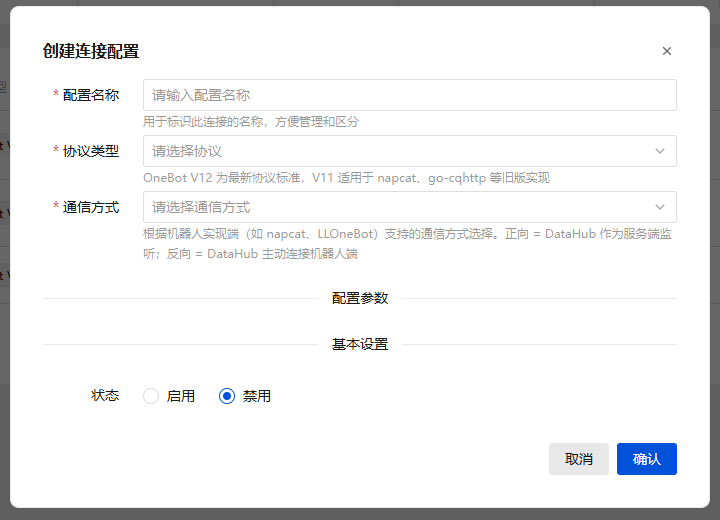Click the 根据机器人实现端 hint text
The image size is (720, 520).
coord(407,244)
